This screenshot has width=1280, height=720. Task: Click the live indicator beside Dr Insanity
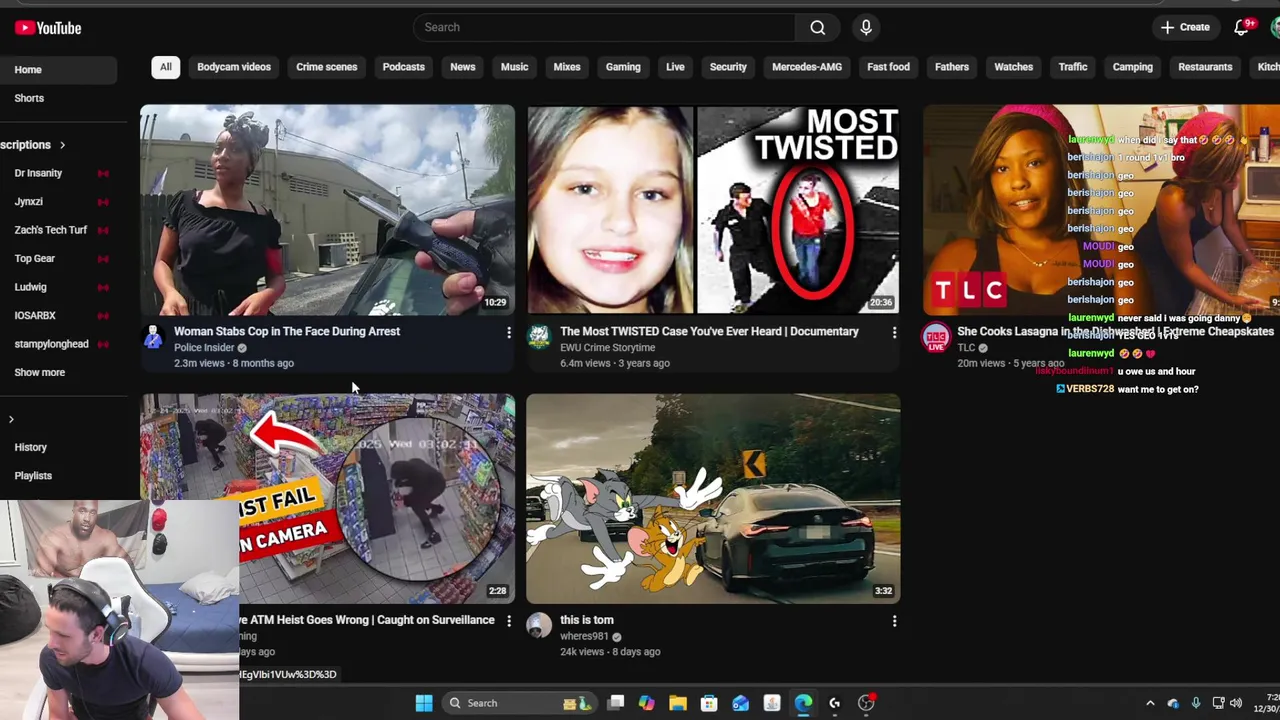(x=102, y=173)
